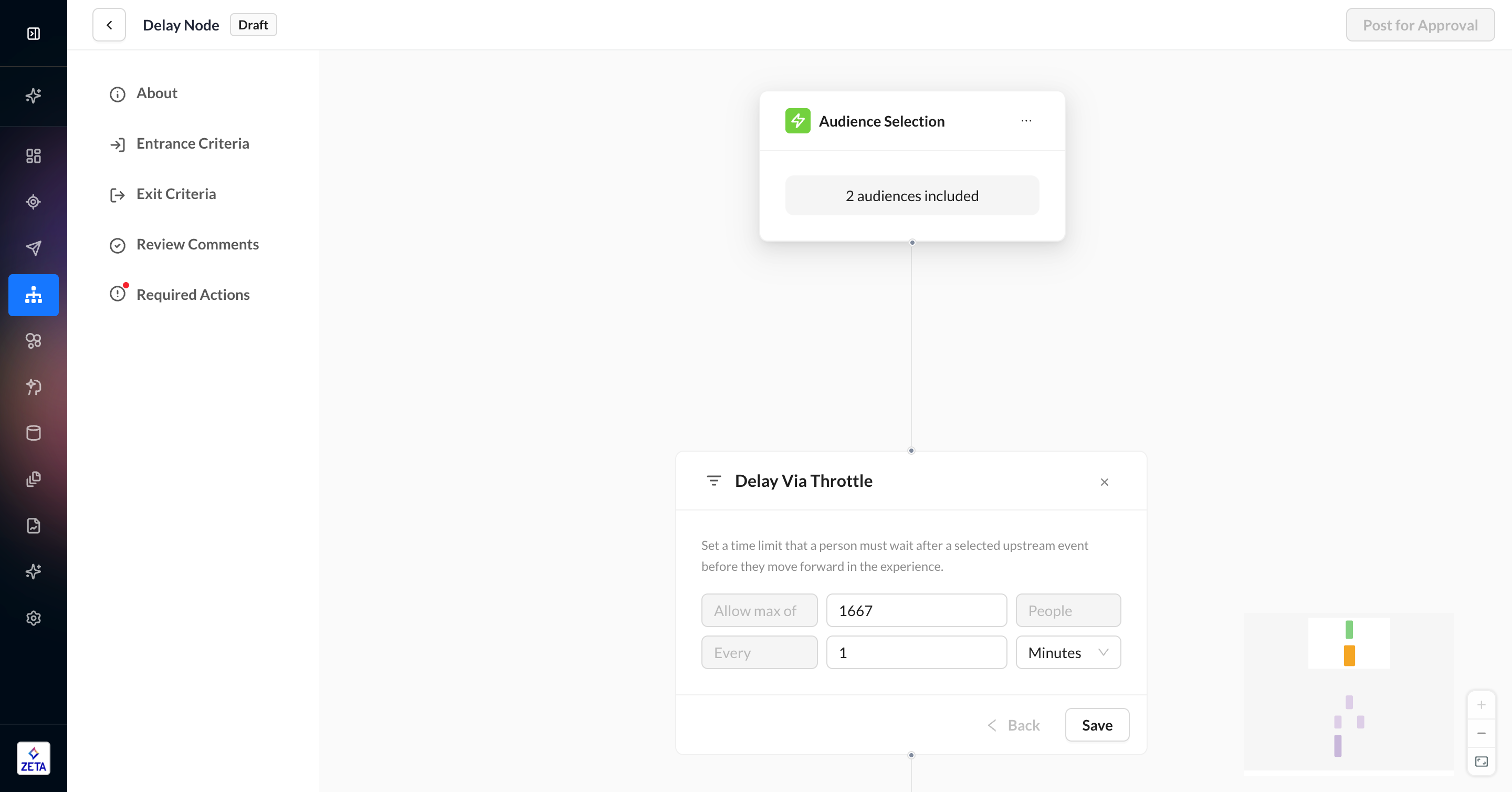Open Audience Selection three-dot menu
The height and width of the screenshot is (792, 1512).
(1026, 121)
